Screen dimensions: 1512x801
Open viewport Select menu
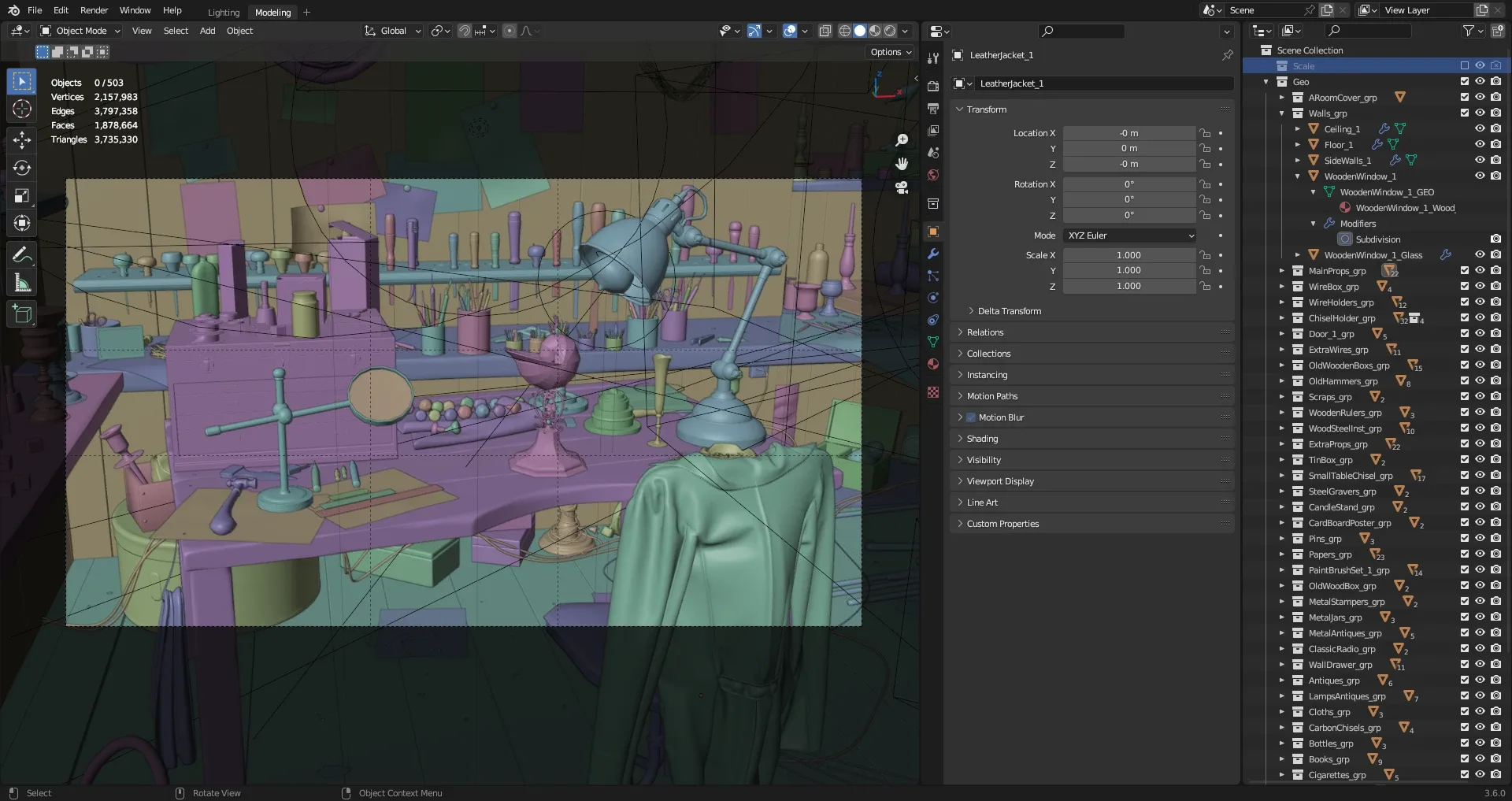(x=176, y=31)
